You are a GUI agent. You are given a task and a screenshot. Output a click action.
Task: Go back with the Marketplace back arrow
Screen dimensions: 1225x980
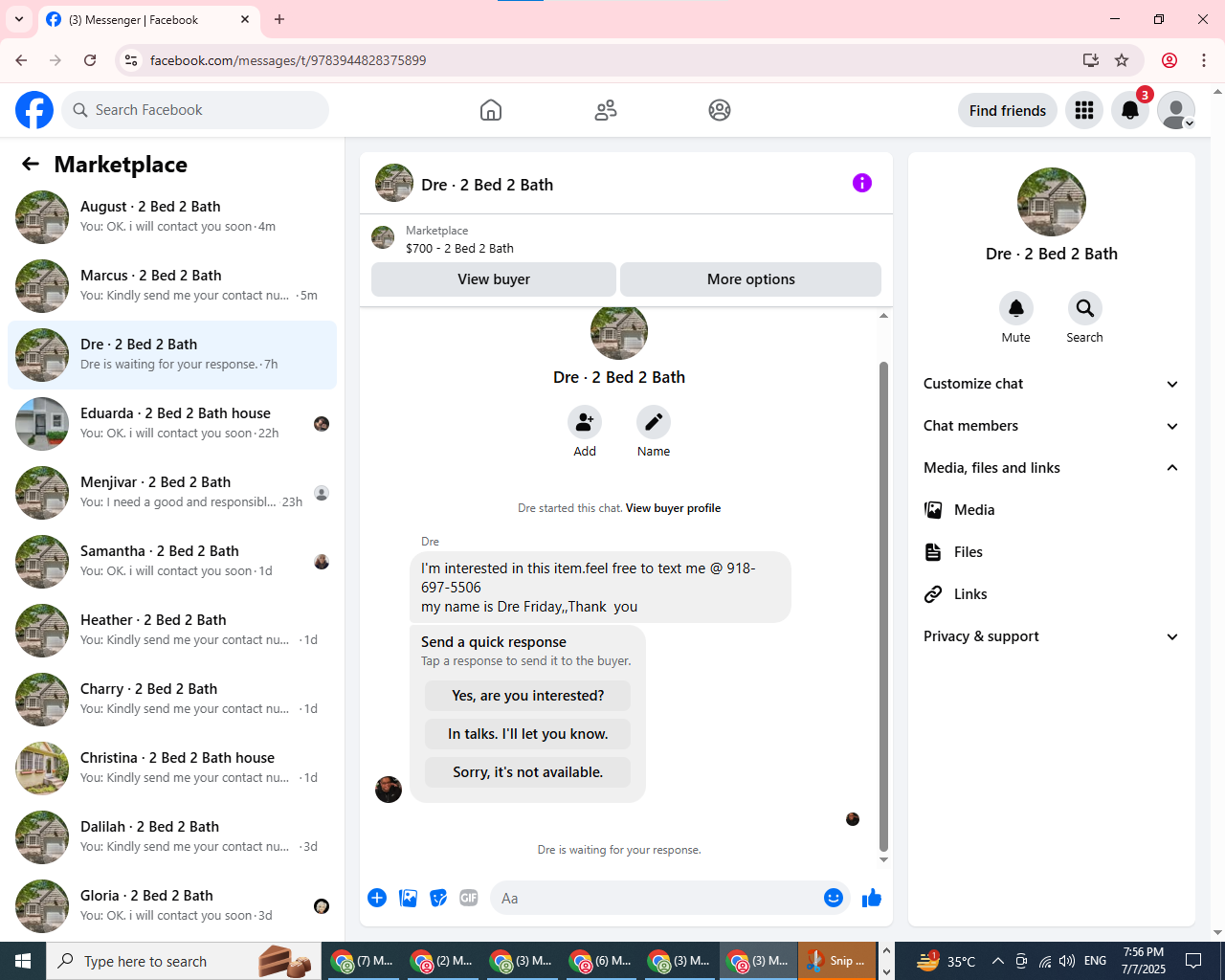coord(31,164)
